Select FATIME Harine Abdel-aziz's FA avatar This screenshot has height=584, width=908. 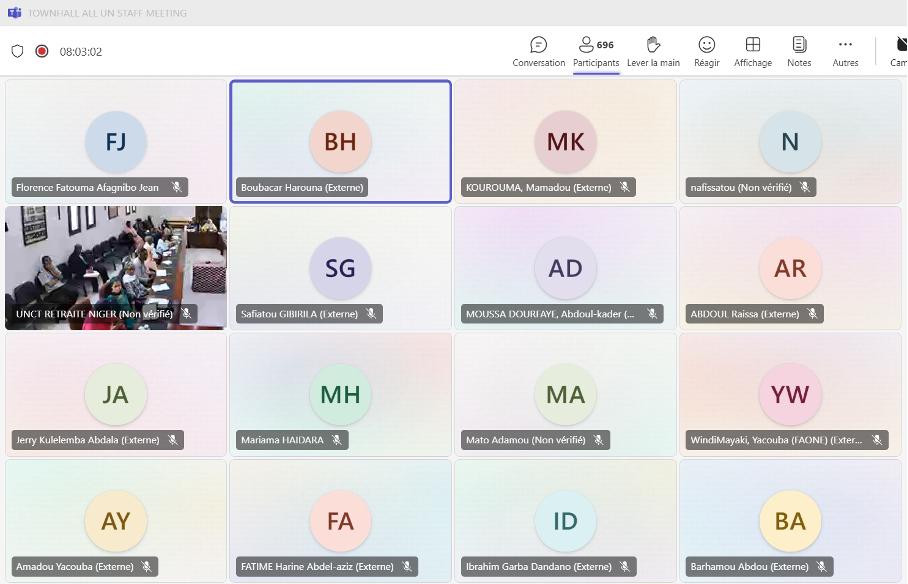click(340, 521)
